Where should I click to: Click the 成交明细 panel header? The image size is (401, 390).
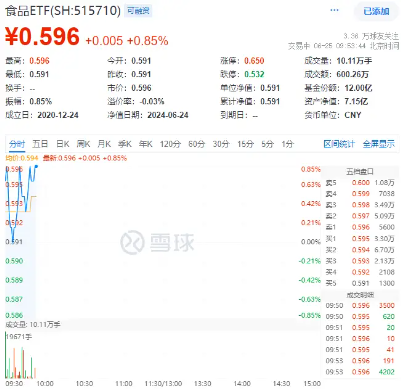(x=360, y=295)
